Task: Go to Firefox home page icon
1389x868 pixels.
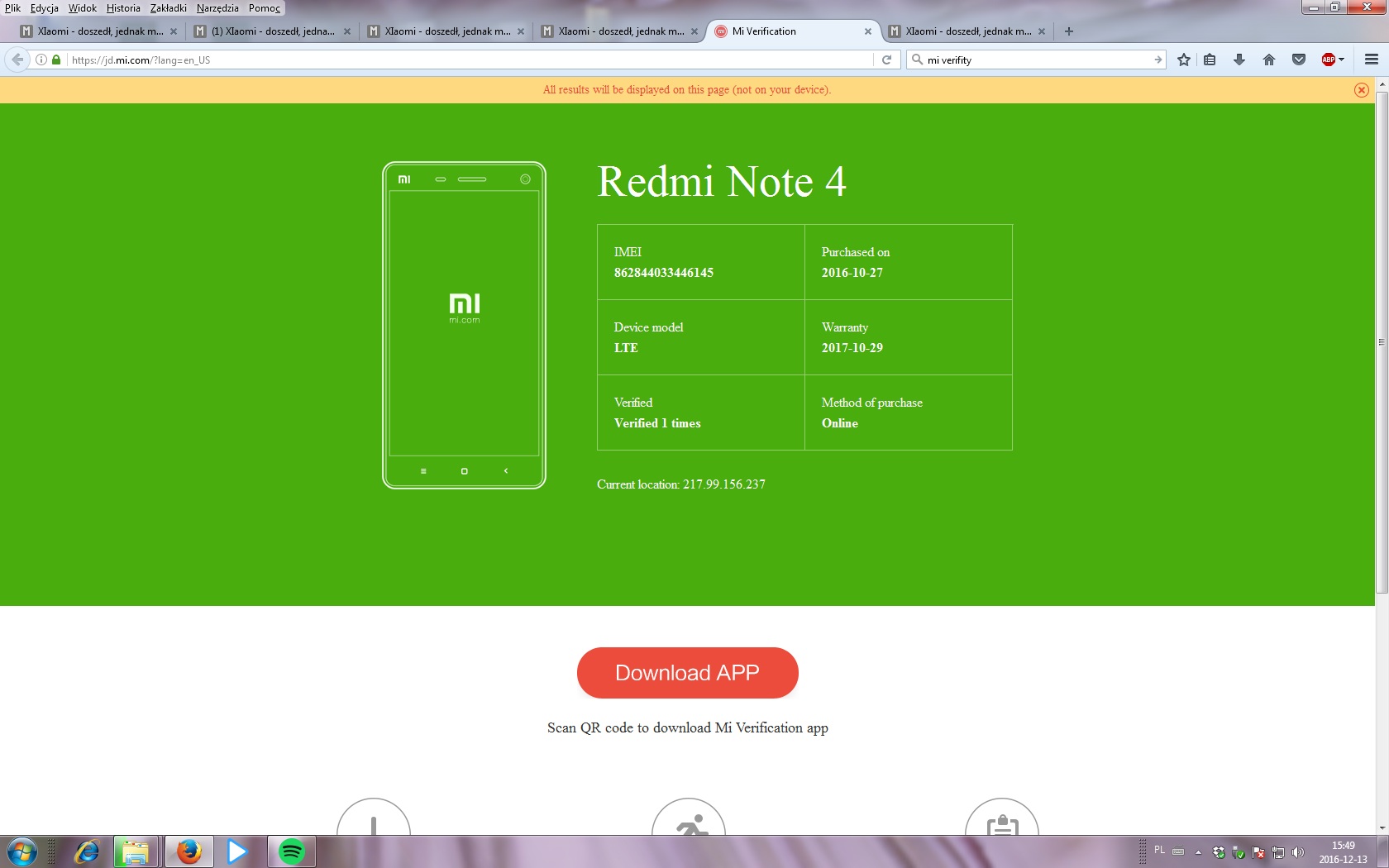Action: 1268,60
